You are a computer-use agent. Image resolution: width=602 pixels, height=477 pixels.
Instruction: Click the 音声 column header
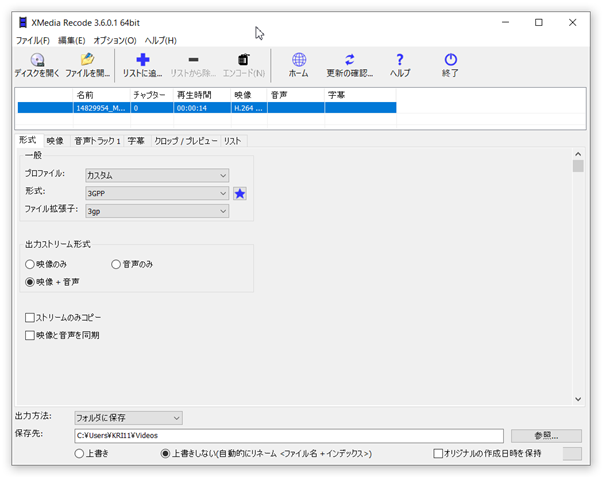pyautogui.click(x=296, y=95)
